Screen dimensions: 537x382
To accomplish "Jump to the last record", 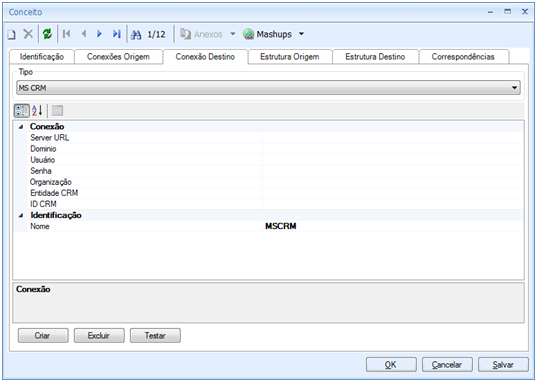I will click(116, 34).
